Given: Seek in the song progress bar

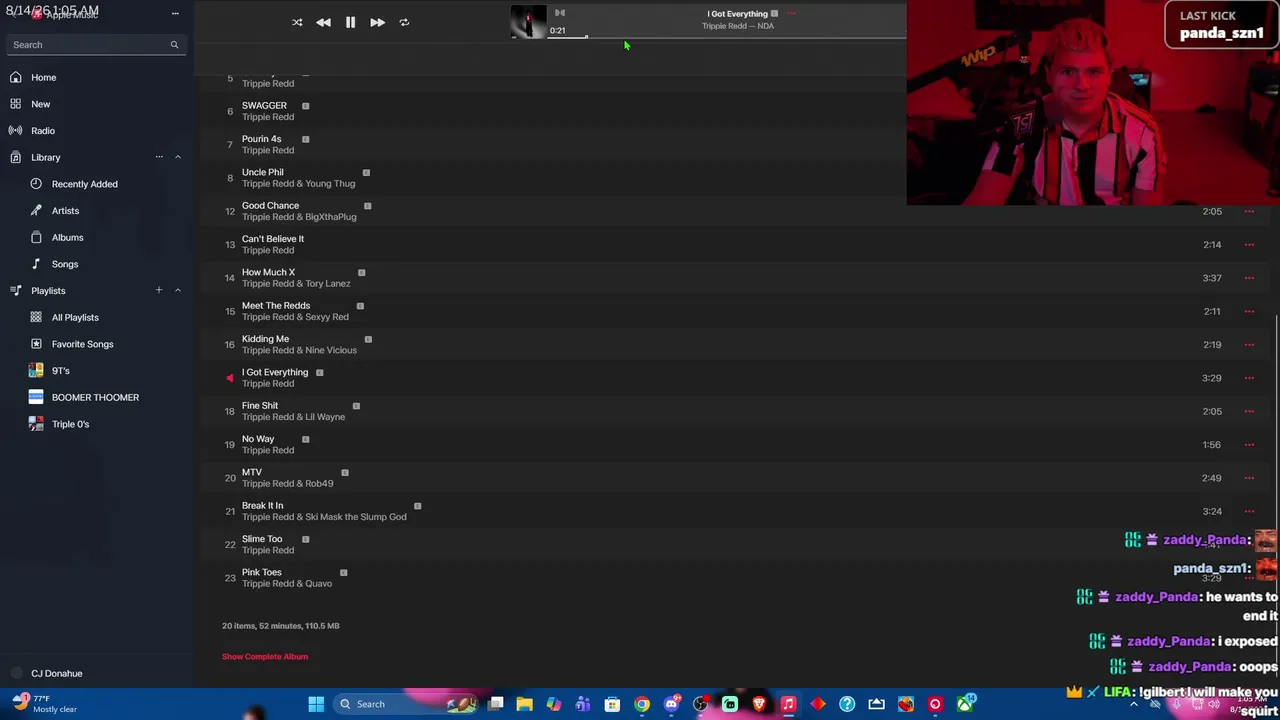Looking at the screenshot, I should click(x=727, y=38).
